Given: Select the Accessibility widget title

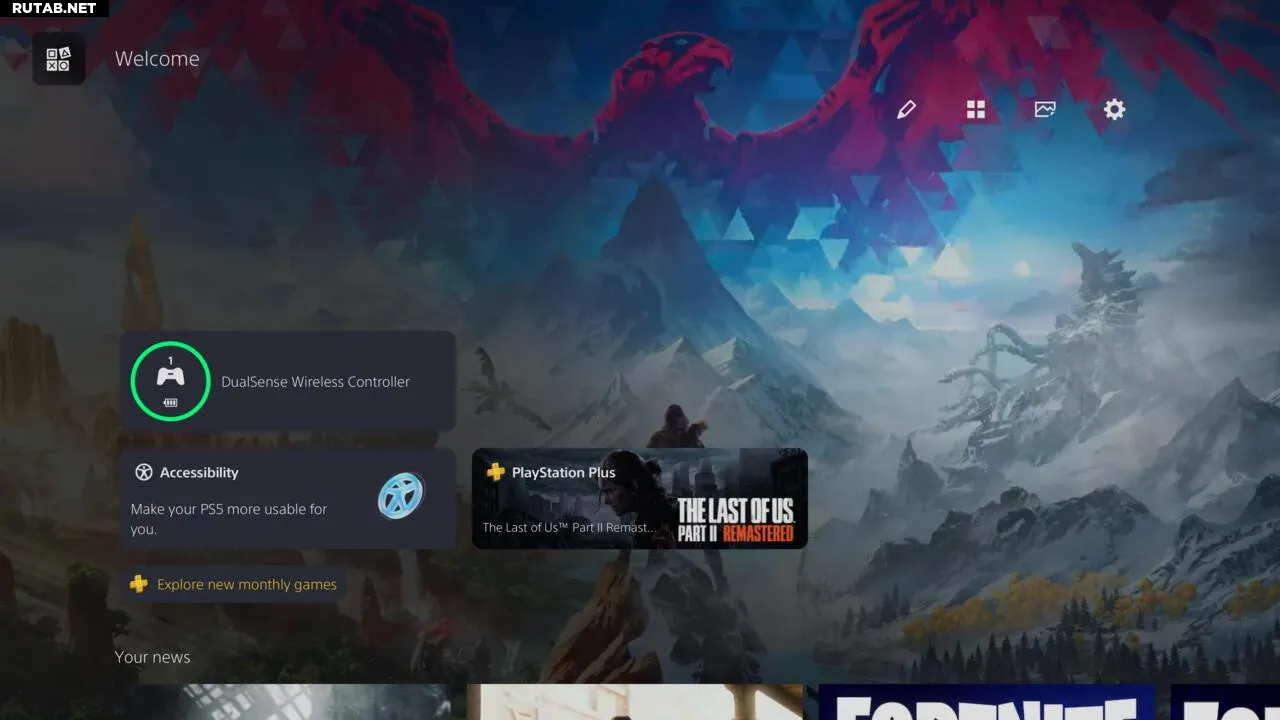Looking at the screenshot, I should 199,473.
